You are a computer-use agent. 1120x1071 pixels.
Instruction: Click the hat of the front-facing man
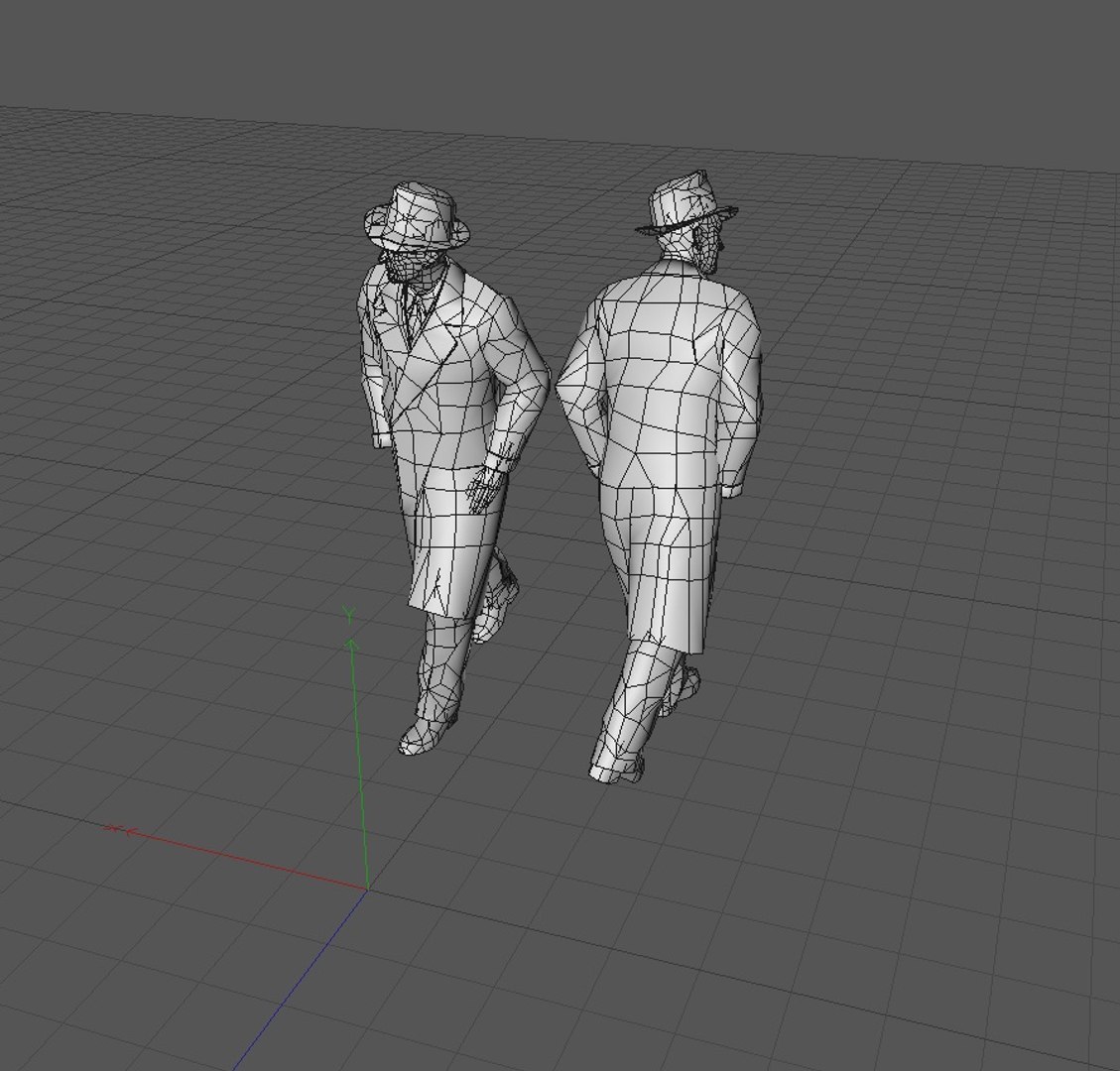pyautogui.click(x=417, y=217)
